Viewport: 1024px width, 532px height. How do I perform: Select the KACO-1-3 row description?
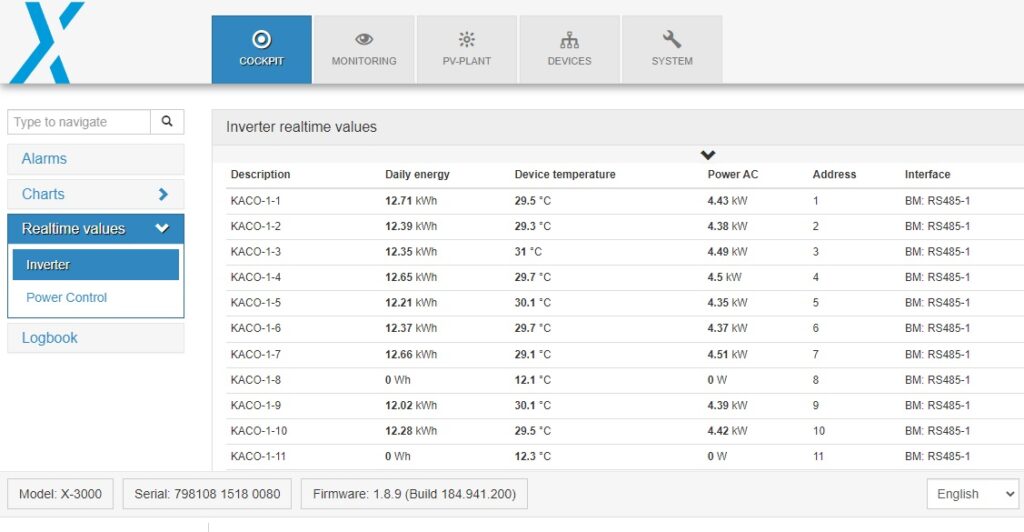coord(255,251)
